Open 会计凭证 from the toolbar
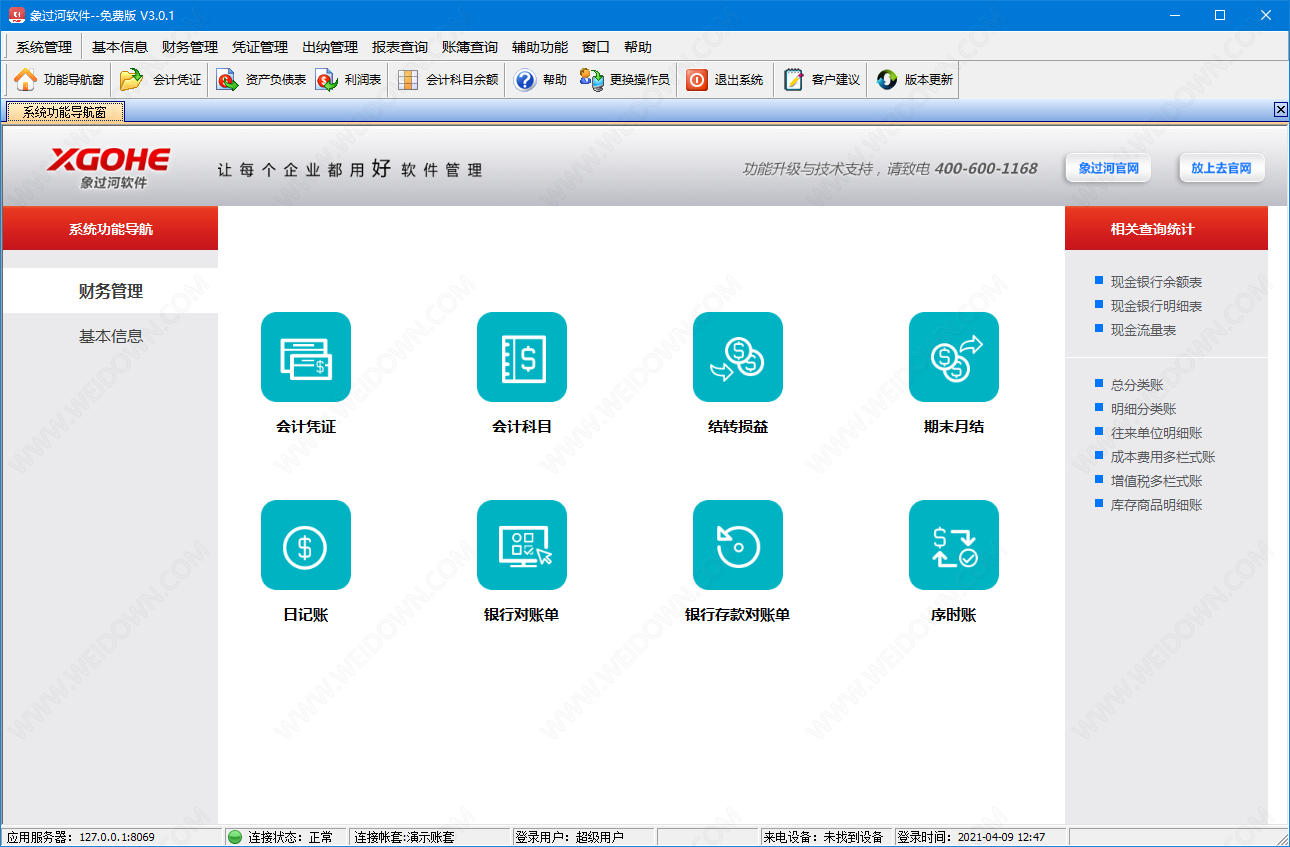 click(161, 80)
